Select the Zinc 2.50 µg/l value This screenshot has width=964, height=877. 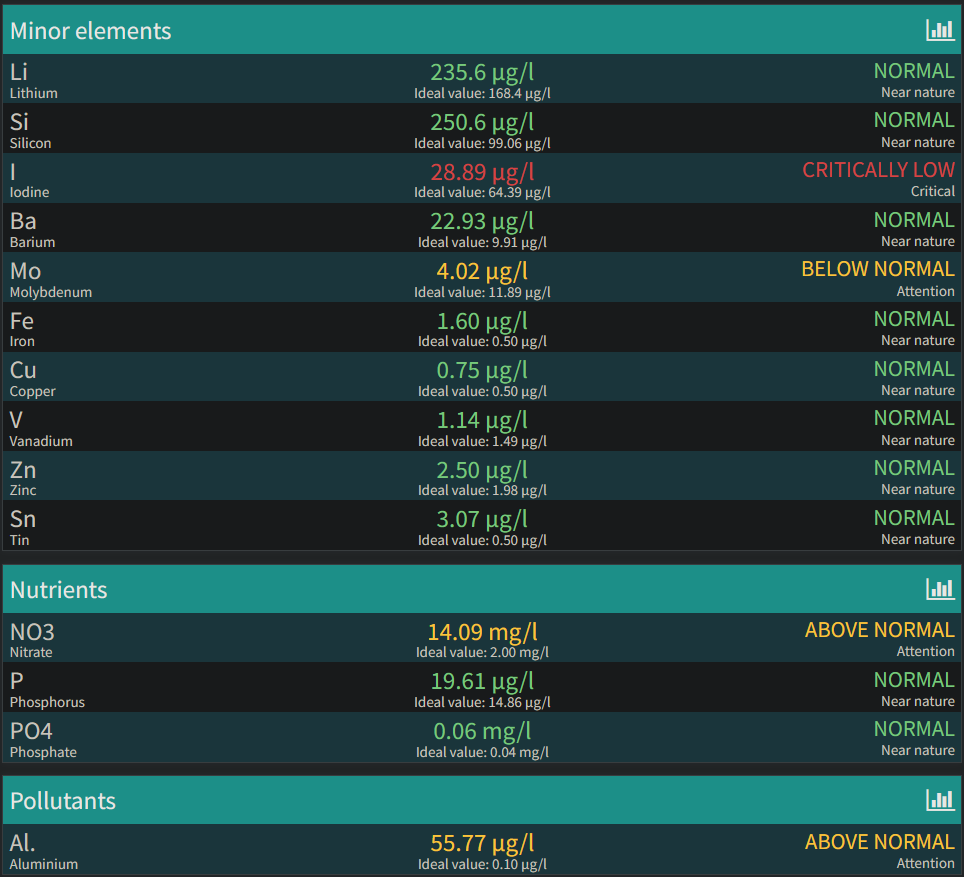[482, 470]
